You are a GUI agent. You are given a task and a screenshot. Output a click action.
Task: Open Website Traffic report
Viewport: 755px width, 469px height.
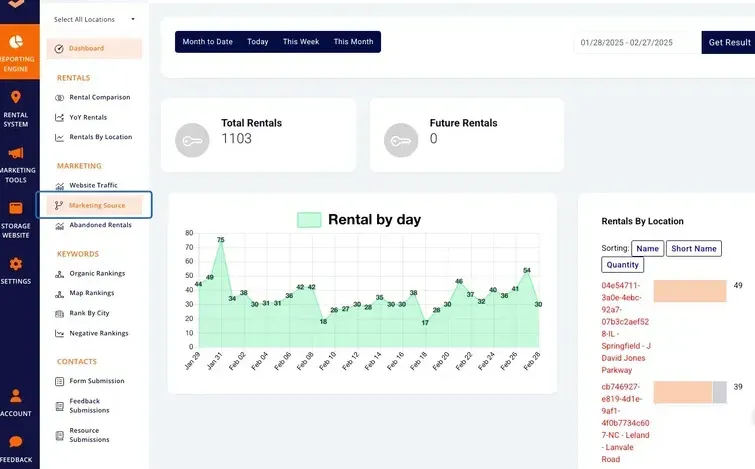(93, 185)
